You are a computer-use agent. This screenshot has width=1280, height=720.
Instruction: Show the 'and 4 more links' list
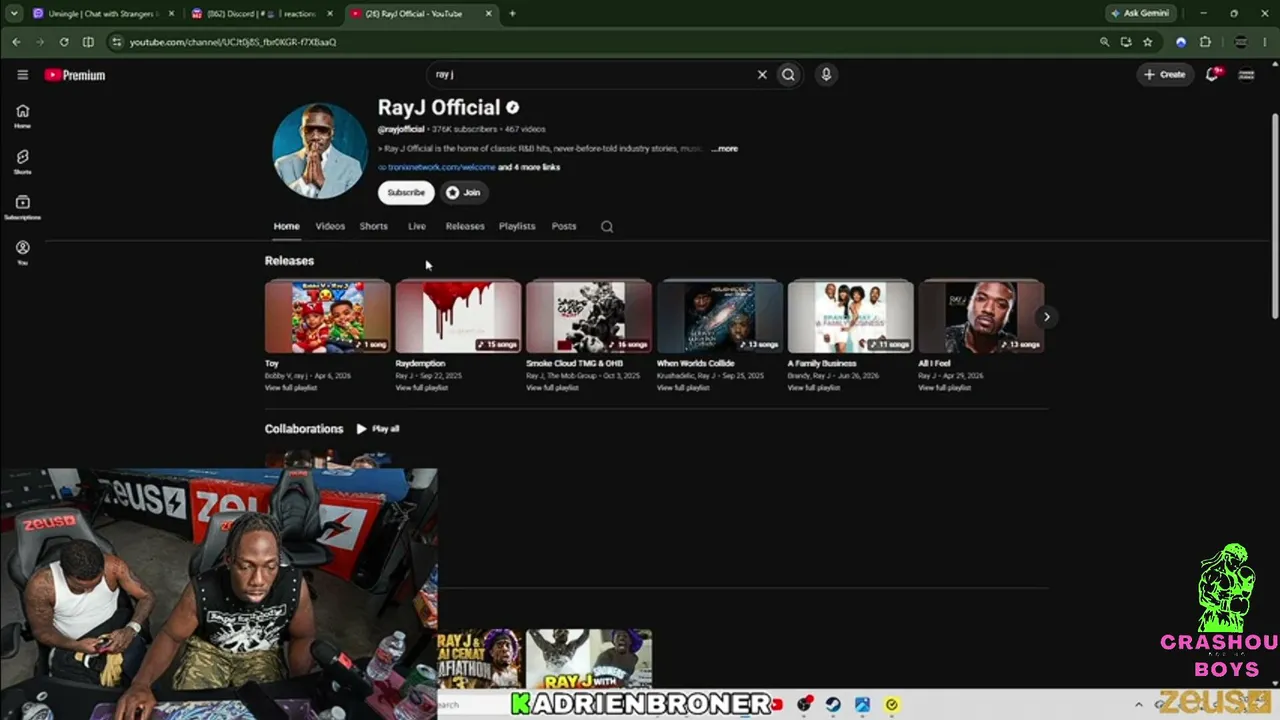529,168
